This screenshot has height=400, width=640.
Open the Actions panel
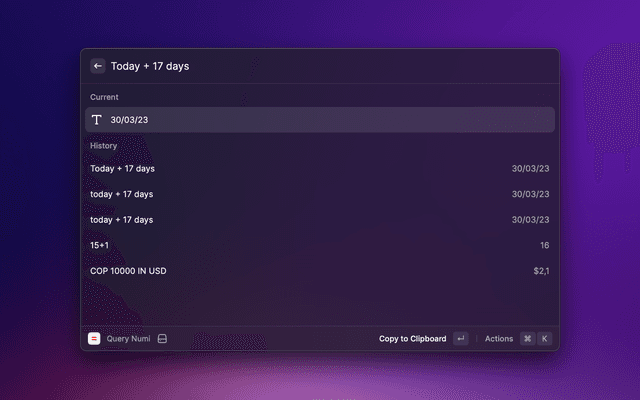499,339
